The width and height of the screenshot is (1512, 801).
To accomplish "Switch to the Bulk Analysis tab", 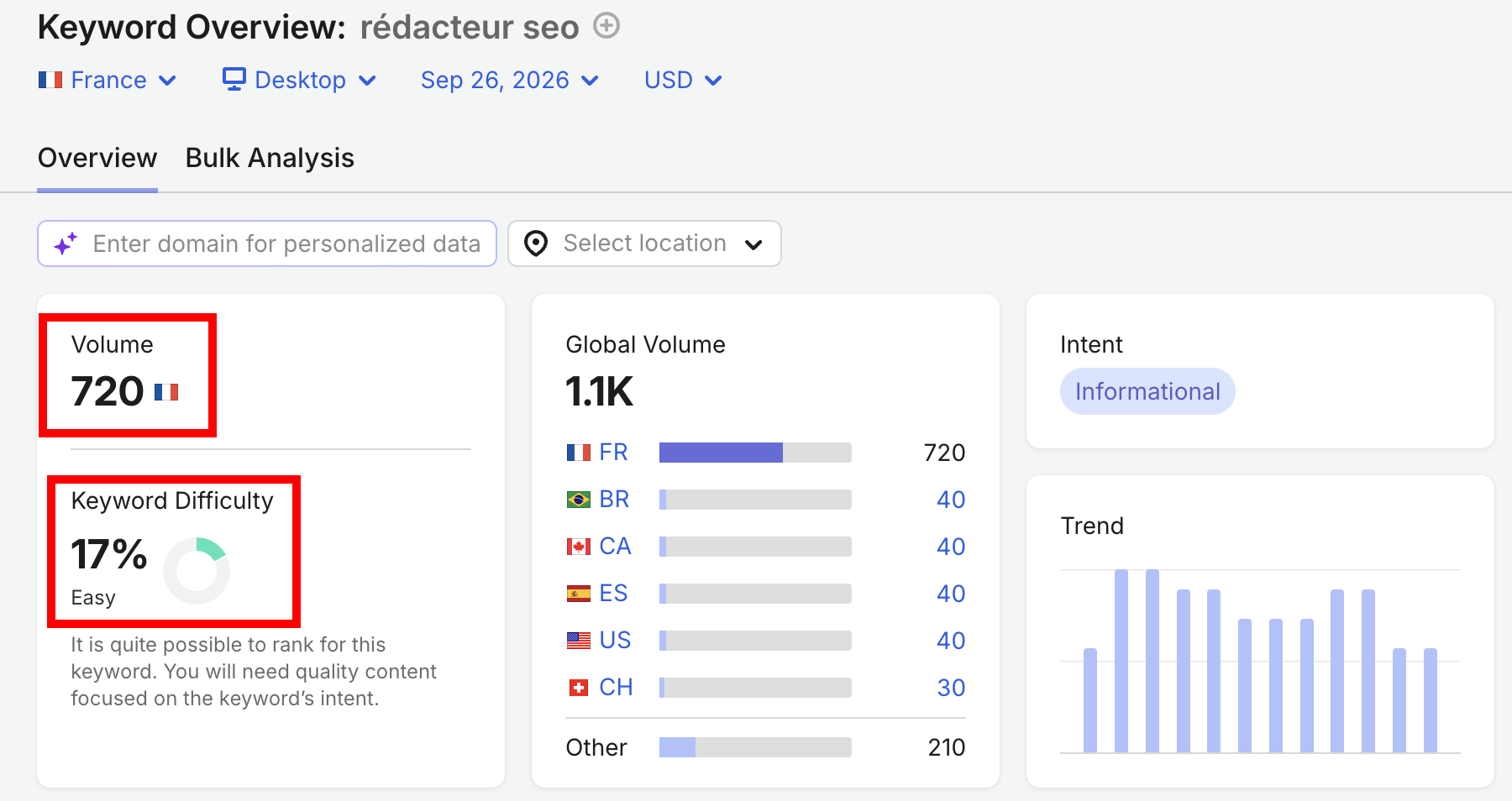I will 270,158.
